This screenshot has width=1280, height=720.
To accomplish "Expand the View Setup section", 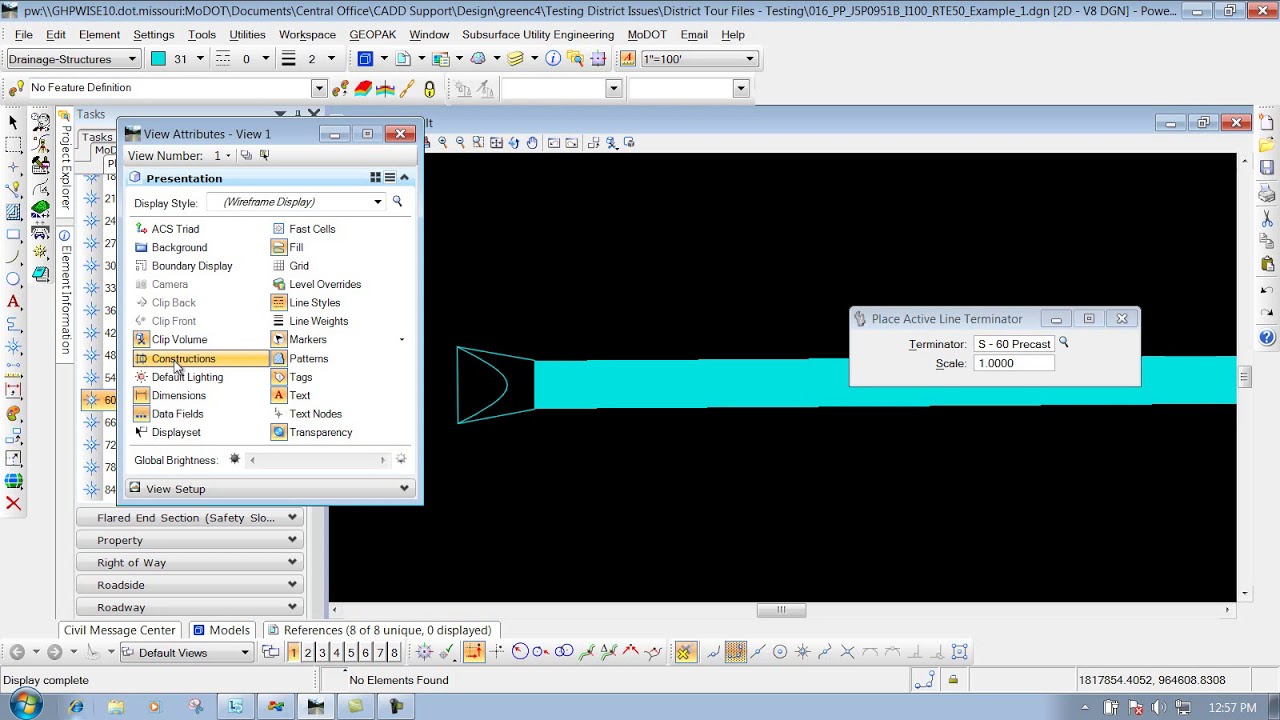I will (x=270, y=489).
